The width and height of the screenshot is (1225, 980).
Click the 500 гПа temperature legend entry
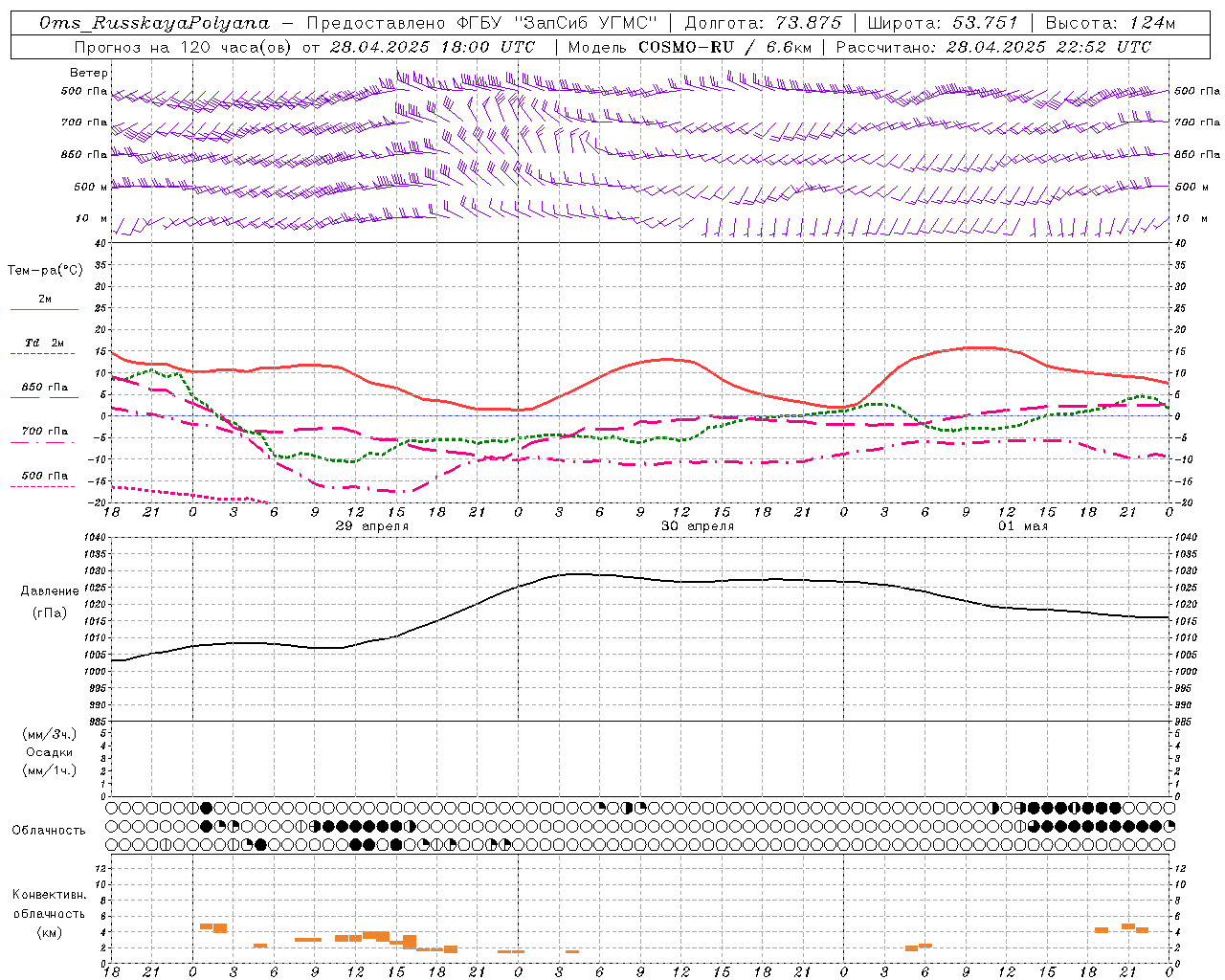(45, 476)
